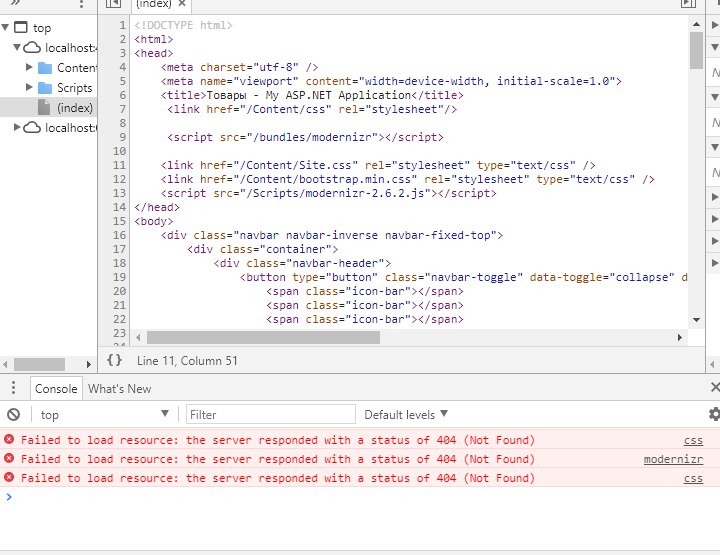Click the <title> line of code

click(x=312, y=95)
